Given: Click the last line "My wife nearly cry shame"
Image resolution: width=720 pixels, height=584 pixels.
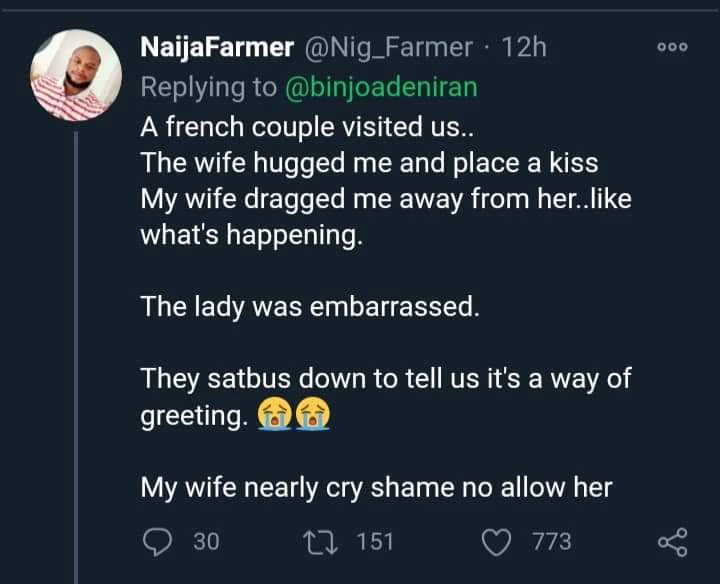Looking at the screenshot, I should (375, 488).
